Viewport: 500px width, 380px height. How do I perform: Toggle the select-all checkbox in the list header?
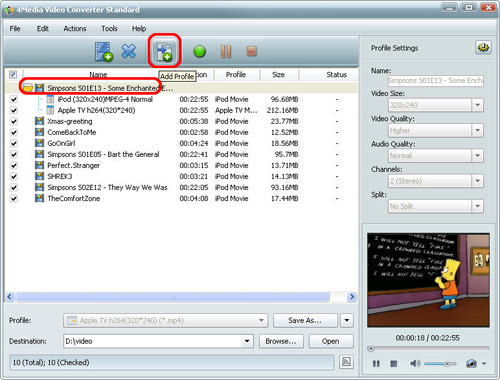(13, 74)
